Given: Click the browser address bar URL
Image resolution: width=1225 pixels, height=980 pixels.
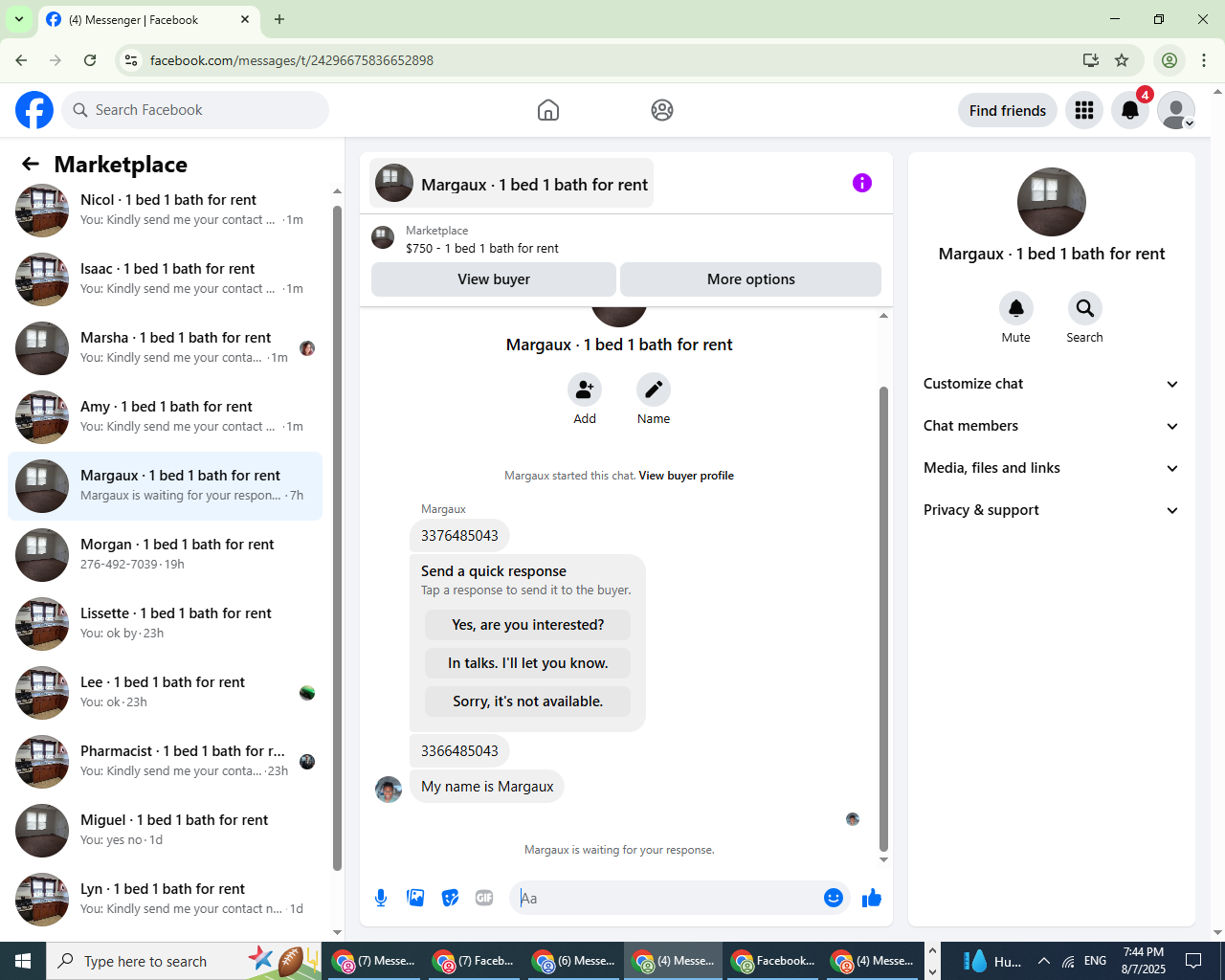Looking at the screenshot, I should point(292,60).
